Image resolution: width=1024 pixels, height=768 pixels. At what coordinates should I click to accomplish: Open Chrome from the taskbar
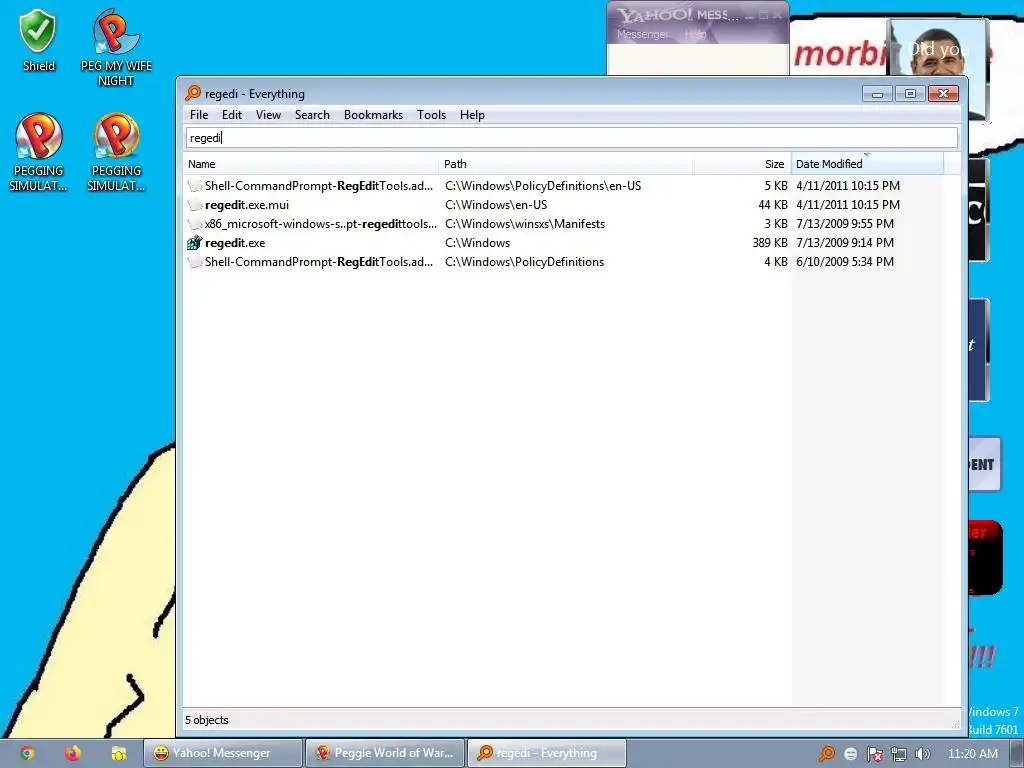tap(27, 753)
